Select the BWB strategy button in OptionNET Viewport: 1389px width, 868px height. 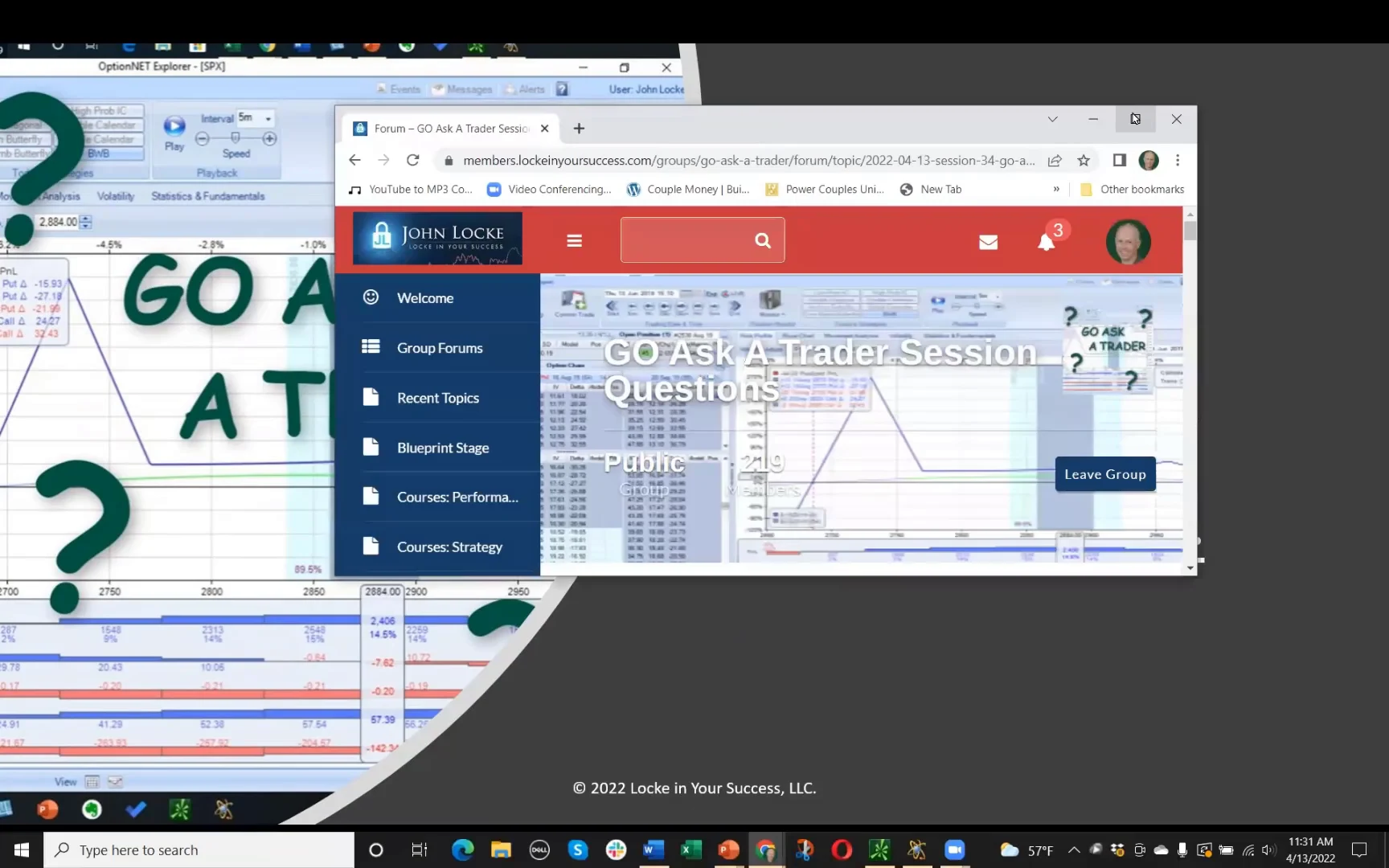point(99,154)
